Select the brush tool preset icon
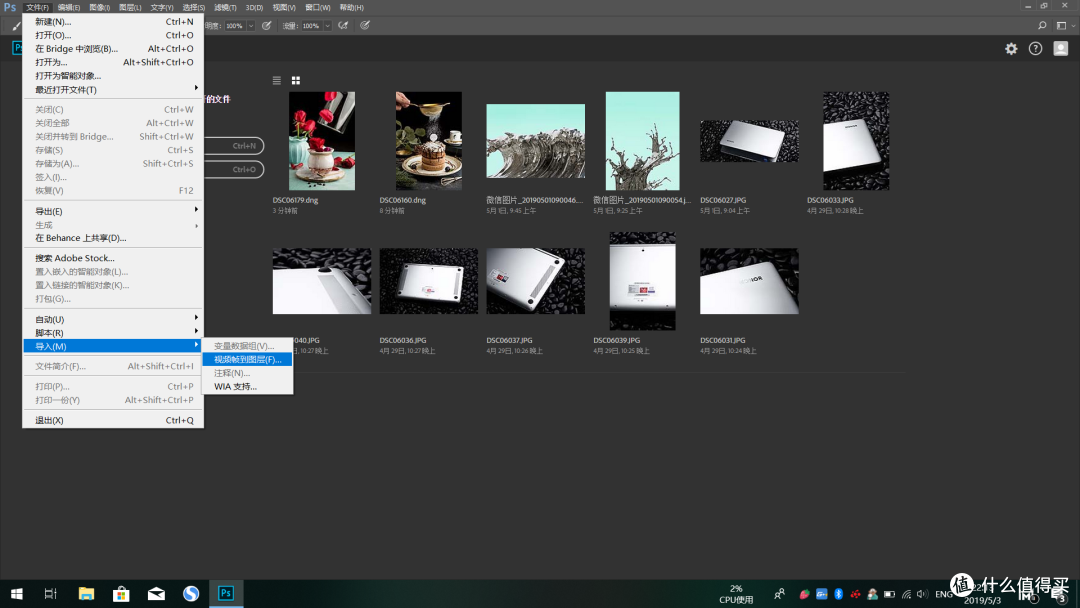This screenshot has width=1080, height=608. [16, 26]
